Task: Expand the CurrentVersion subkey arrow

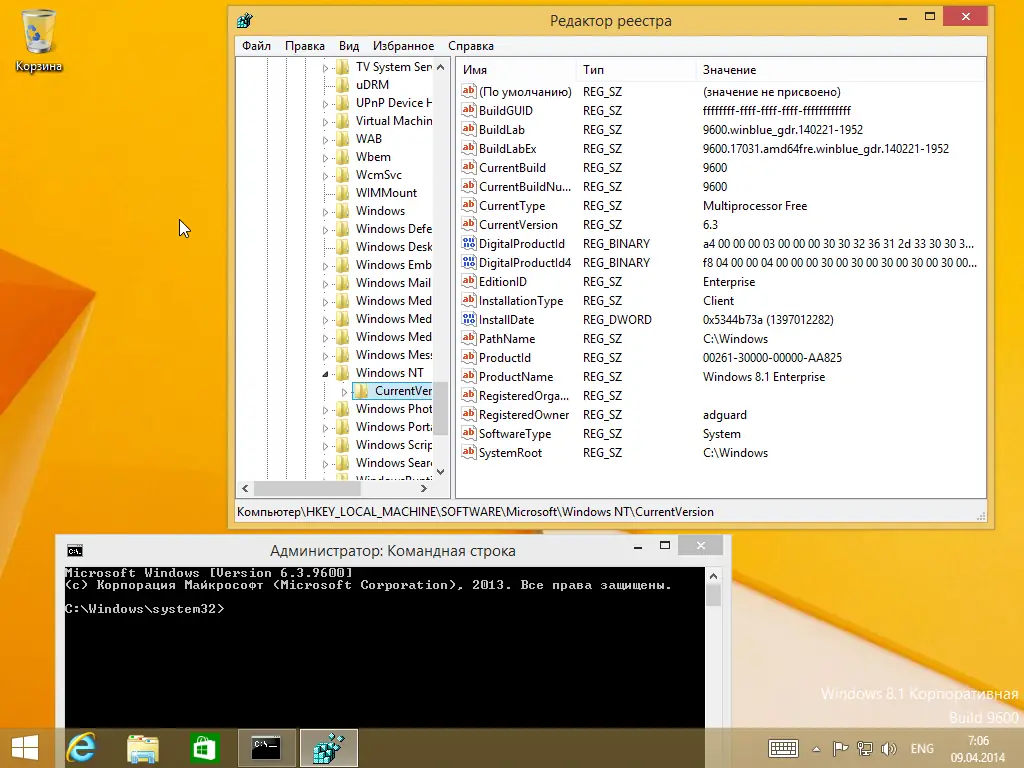Action: [344, 392]
